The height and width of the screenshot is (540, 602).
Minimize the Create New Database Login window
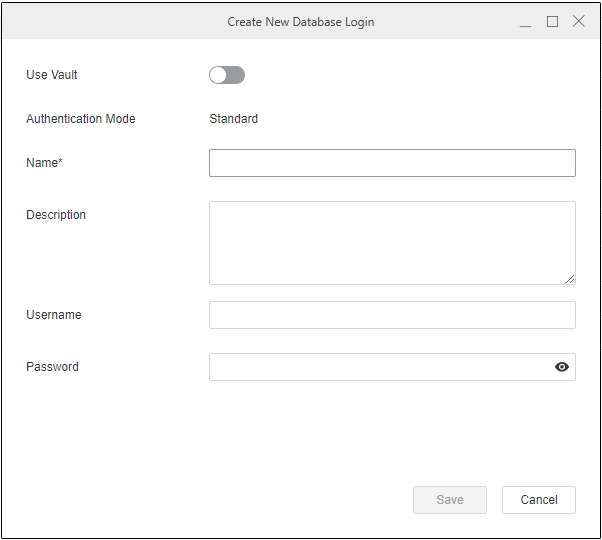click(x=526, y=22)
